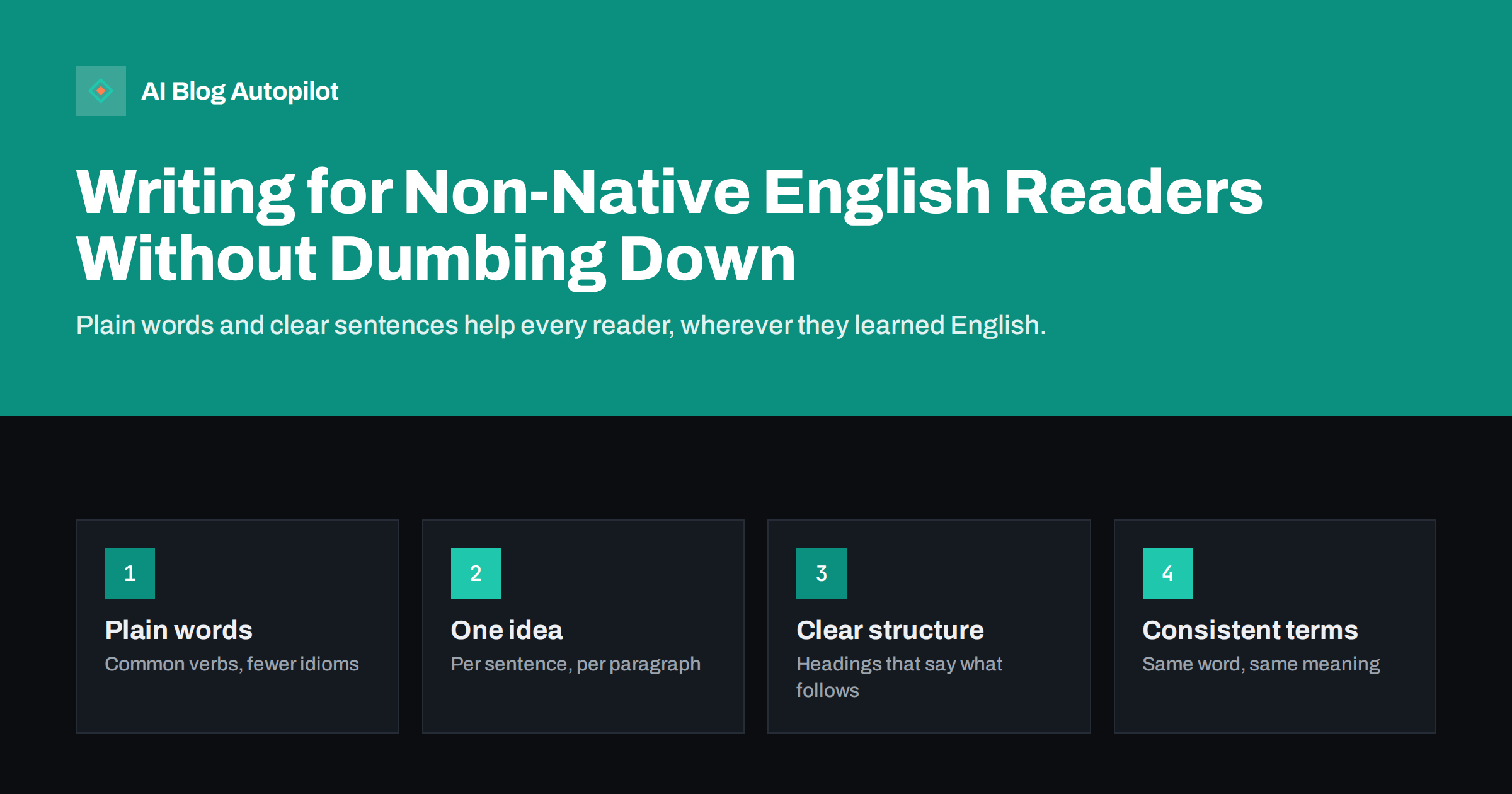Viewport: 1512px width, 794px height.
Task: Select the One idea card title
Action: (x=507, y=630)
